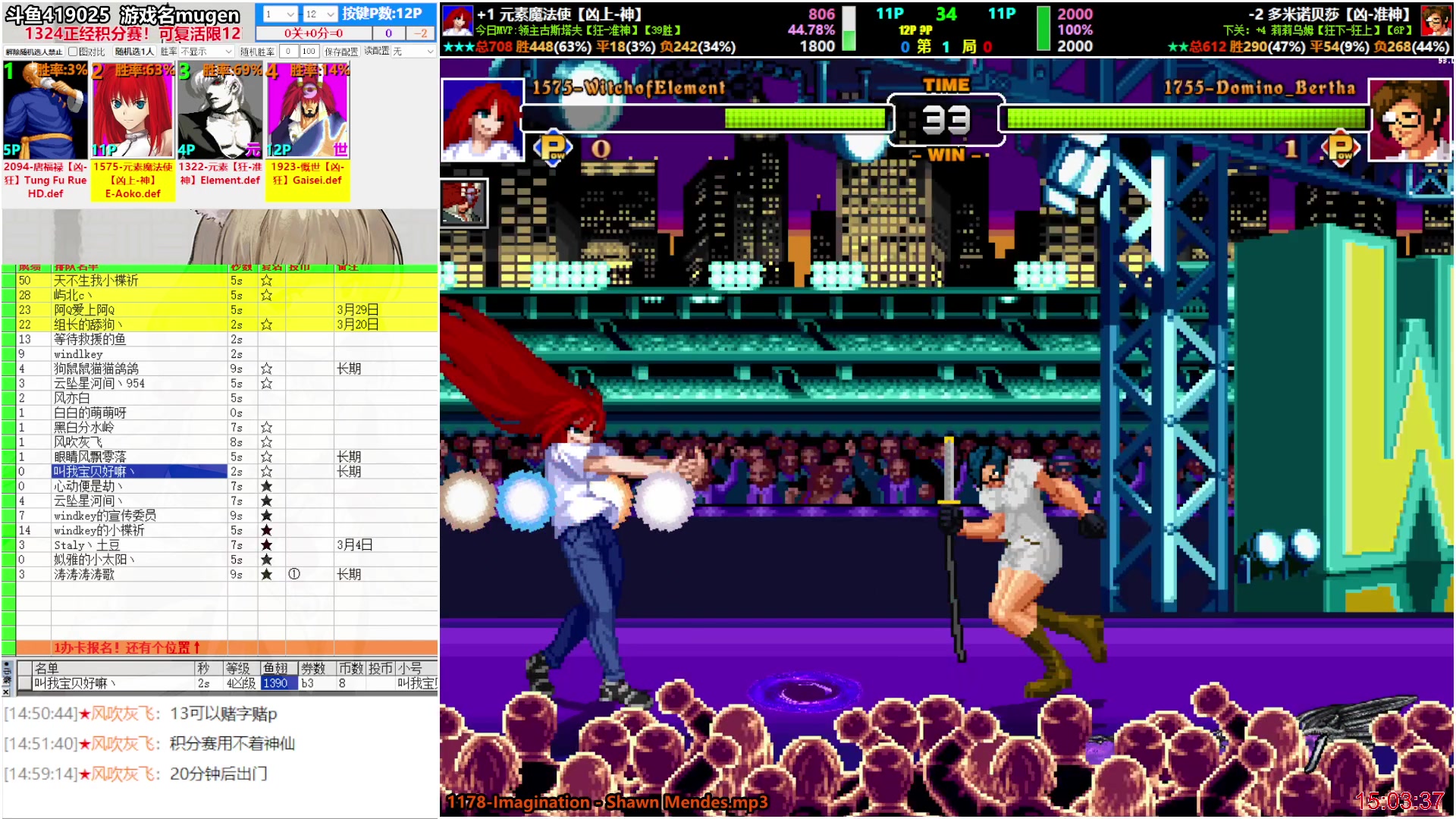Screen dimensions: 1456x819
Task: Click the left Pow gauge icon
Action: click(x=552, y=148)
